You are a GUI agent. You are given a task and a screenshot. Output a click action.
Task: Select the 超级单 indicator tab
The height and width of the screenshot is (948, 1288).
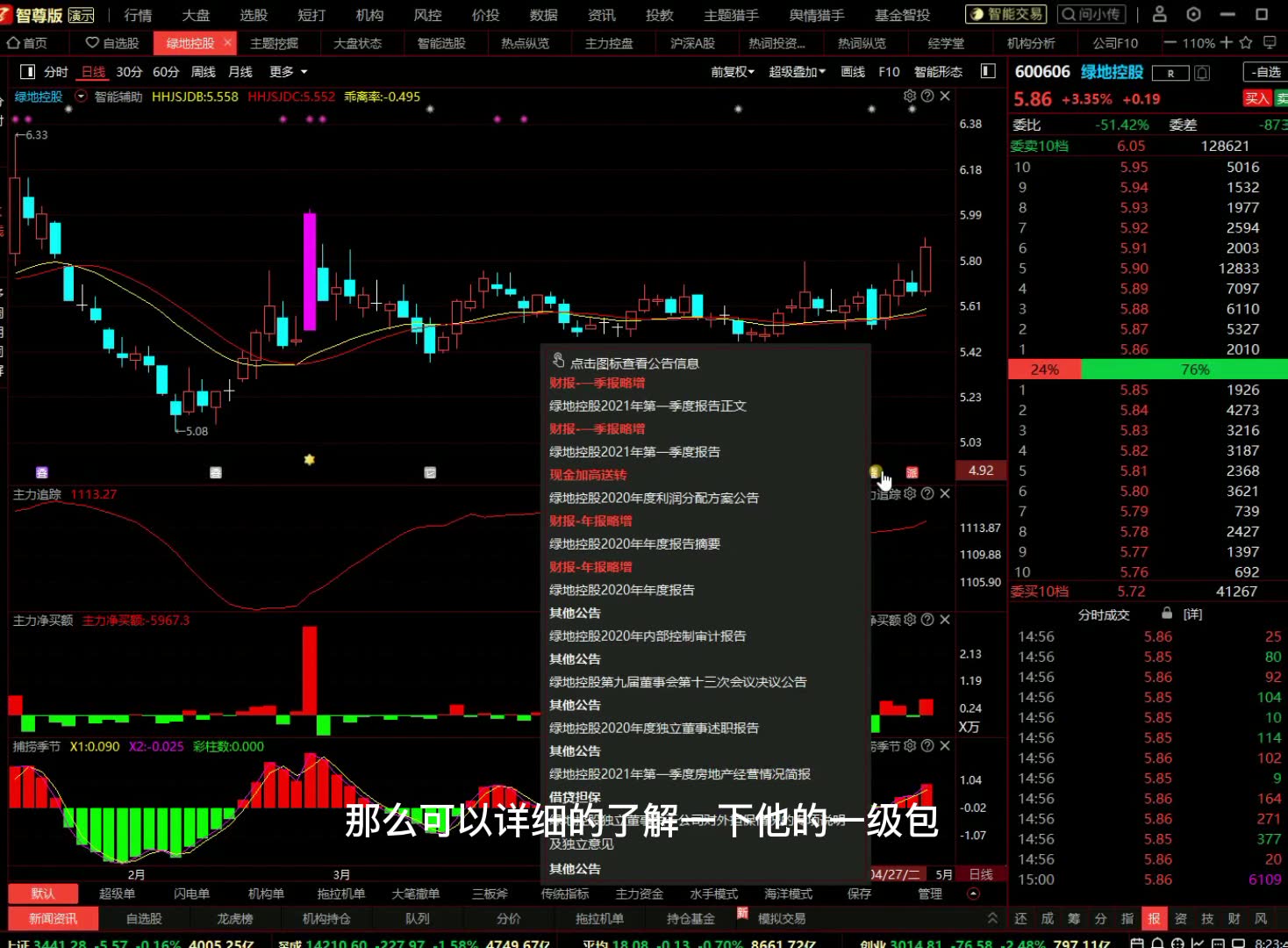click(117, 894)
